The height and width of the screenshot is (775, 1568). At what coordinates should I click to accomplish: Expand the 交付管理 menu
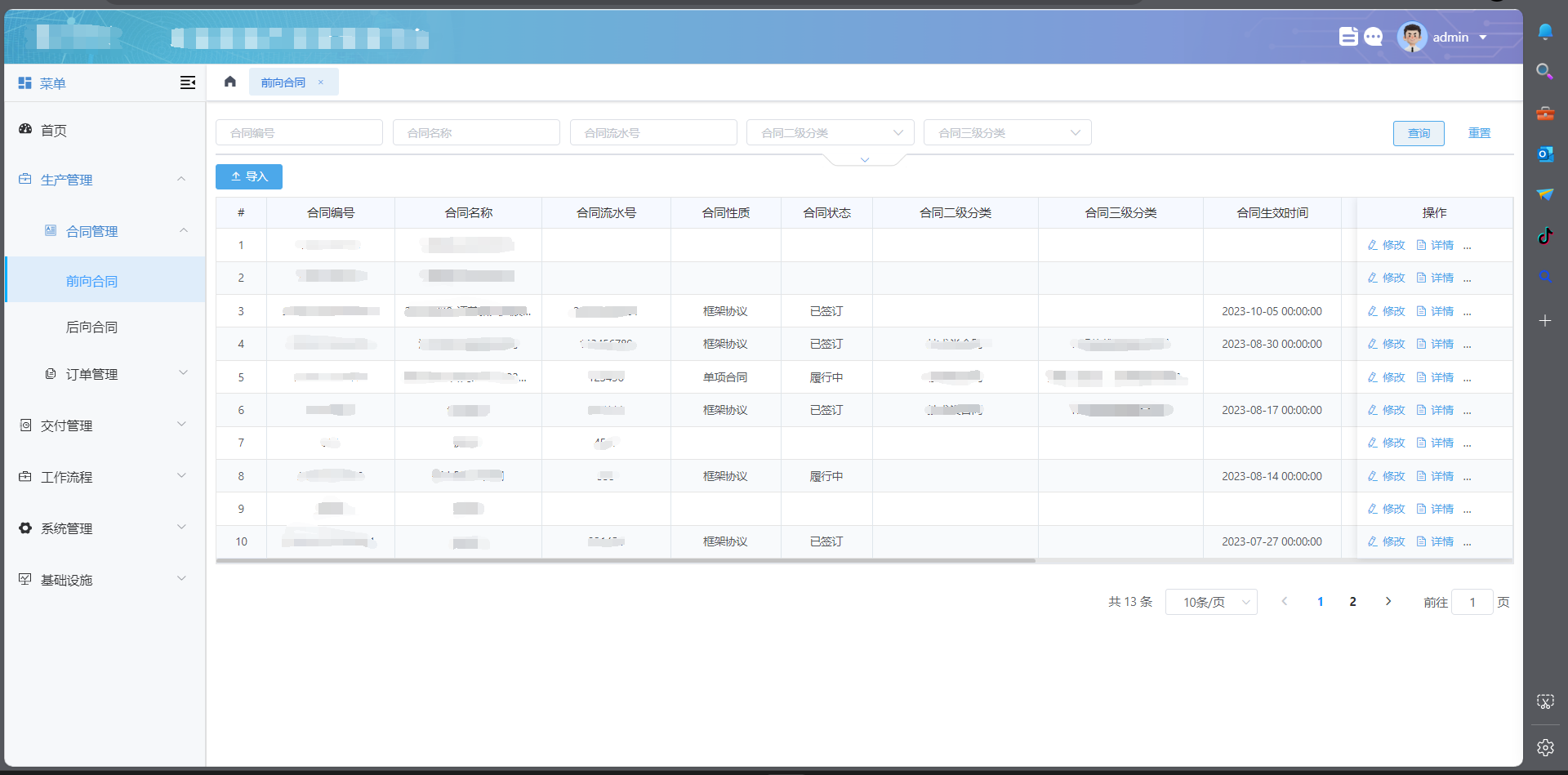pyautogui.click(x=181, y=424)
